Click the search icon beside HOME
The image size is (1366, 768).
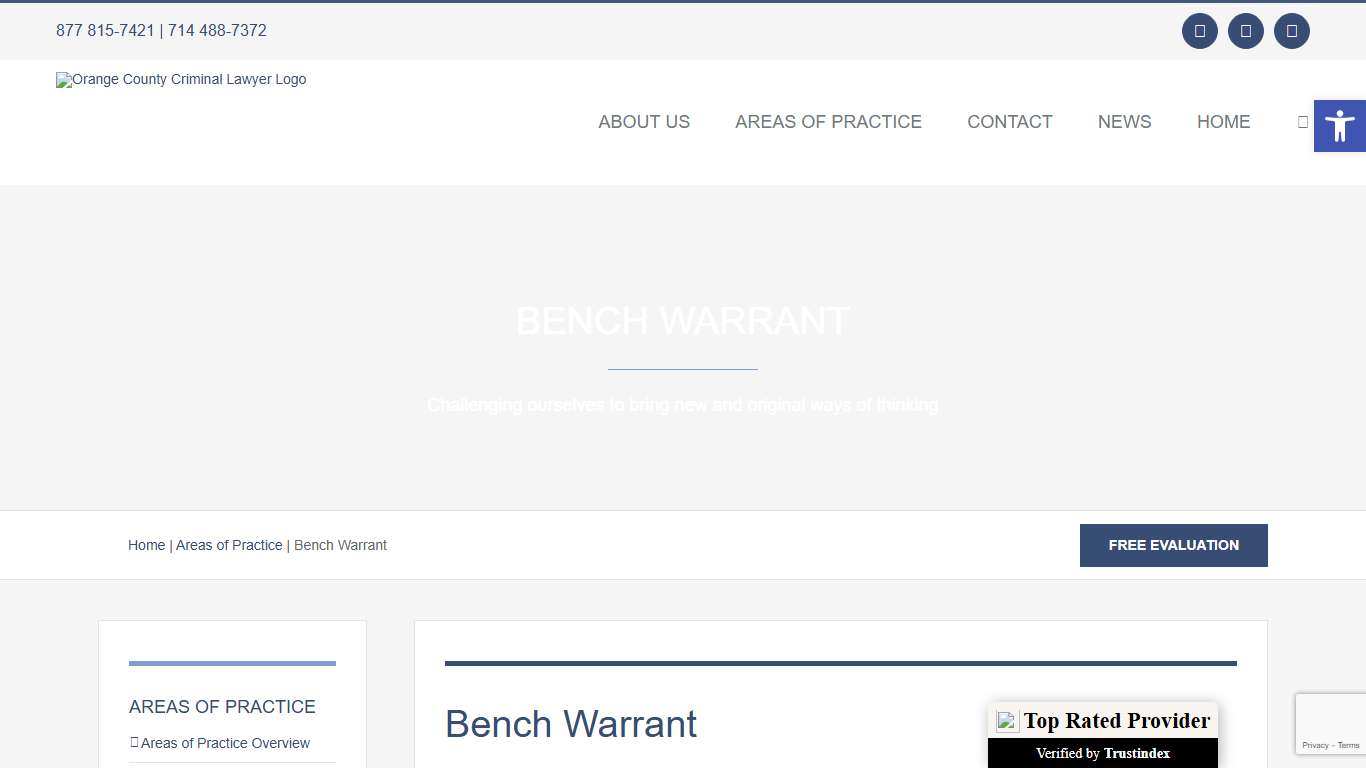pyautogui.click(x=1303, y=121)
